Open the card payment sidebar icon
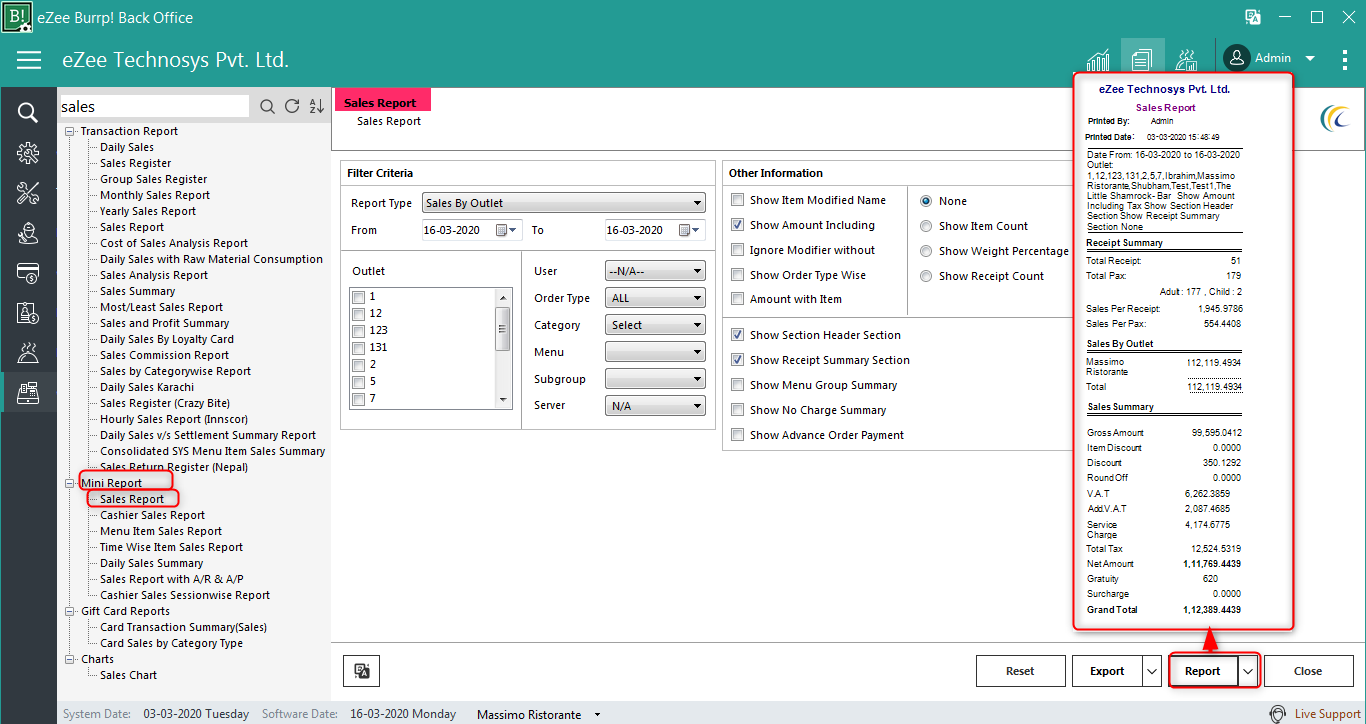1366x724 pixels. [28, 272]
